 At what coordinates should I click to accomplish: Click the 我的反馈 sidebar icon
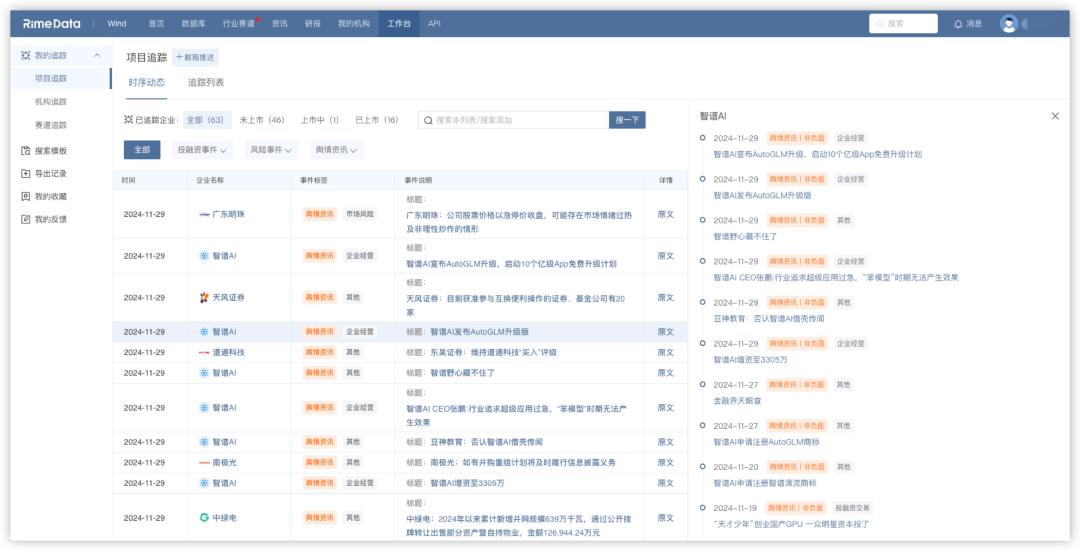(25, 219)
